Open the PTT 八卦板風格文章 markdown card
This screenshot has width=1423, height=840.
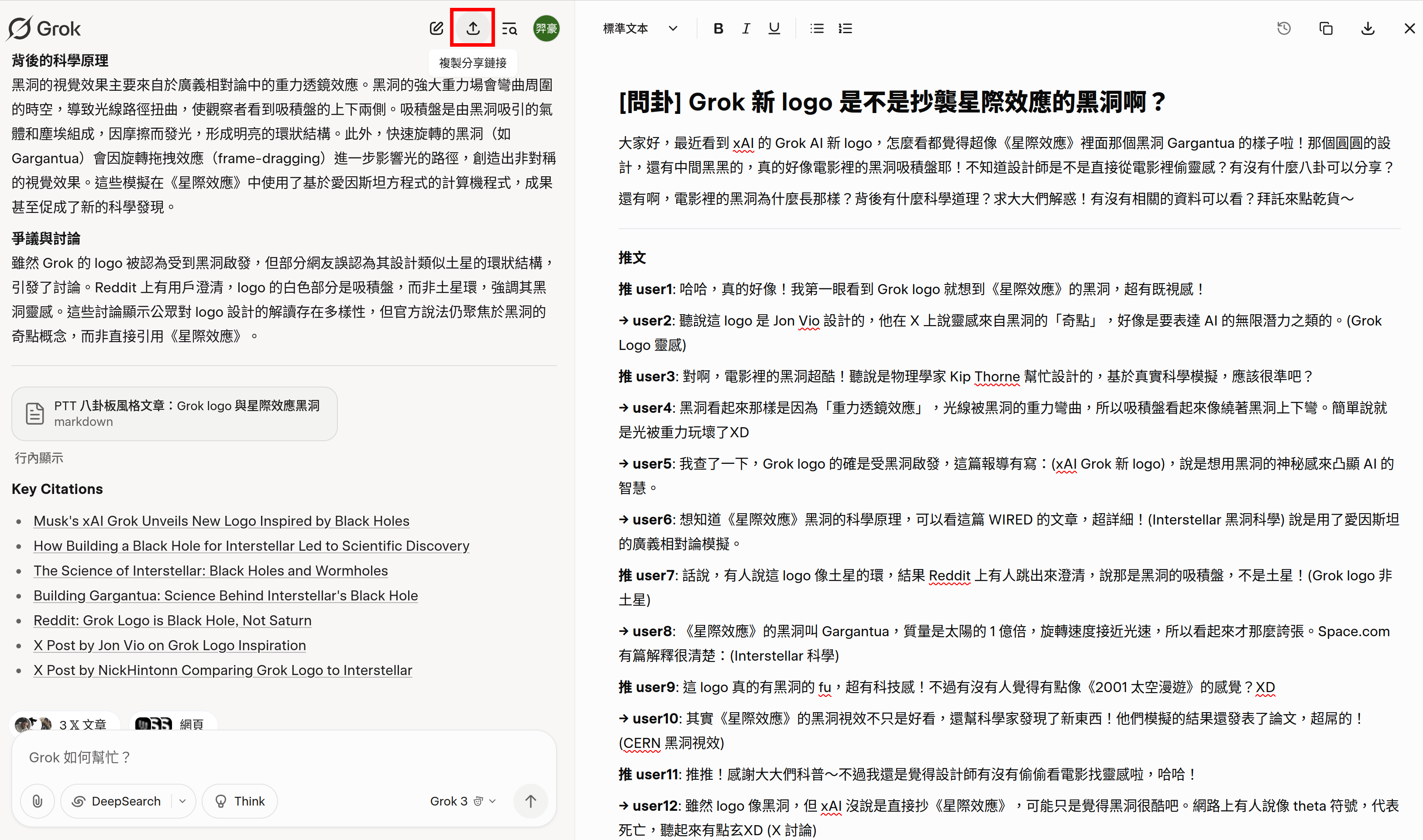174,414
